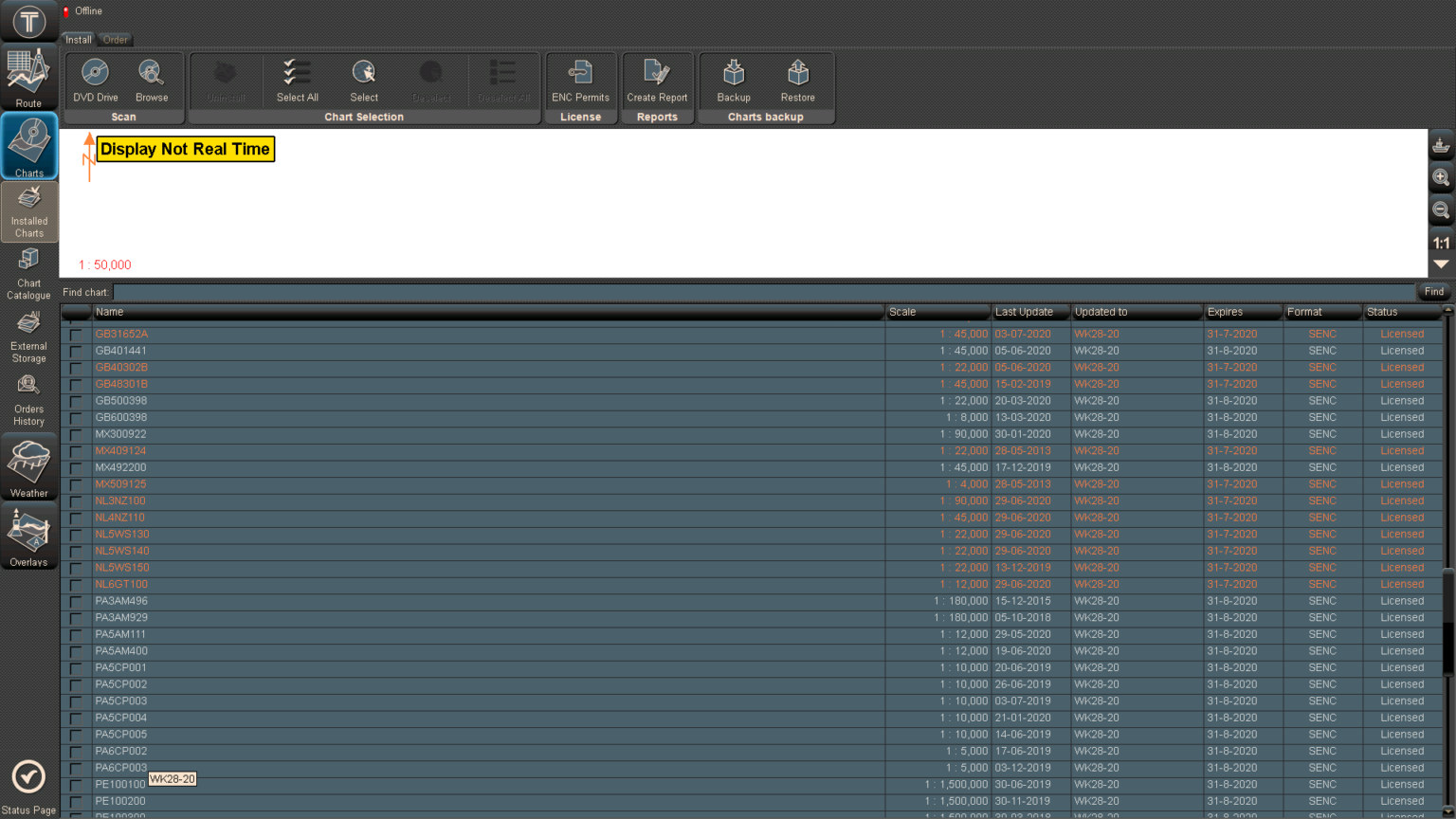The width and height of the screenshot is (1456, 819).
Task: Select the PA5CP001 row checkbox
Action: 76,668
